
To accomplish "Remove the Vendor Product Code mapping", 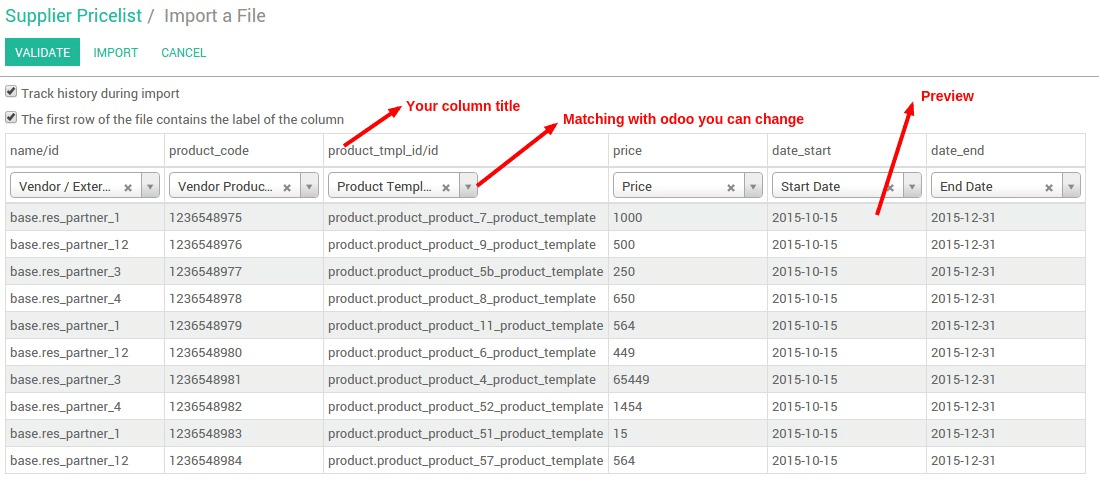I will (x=287, y=187).
